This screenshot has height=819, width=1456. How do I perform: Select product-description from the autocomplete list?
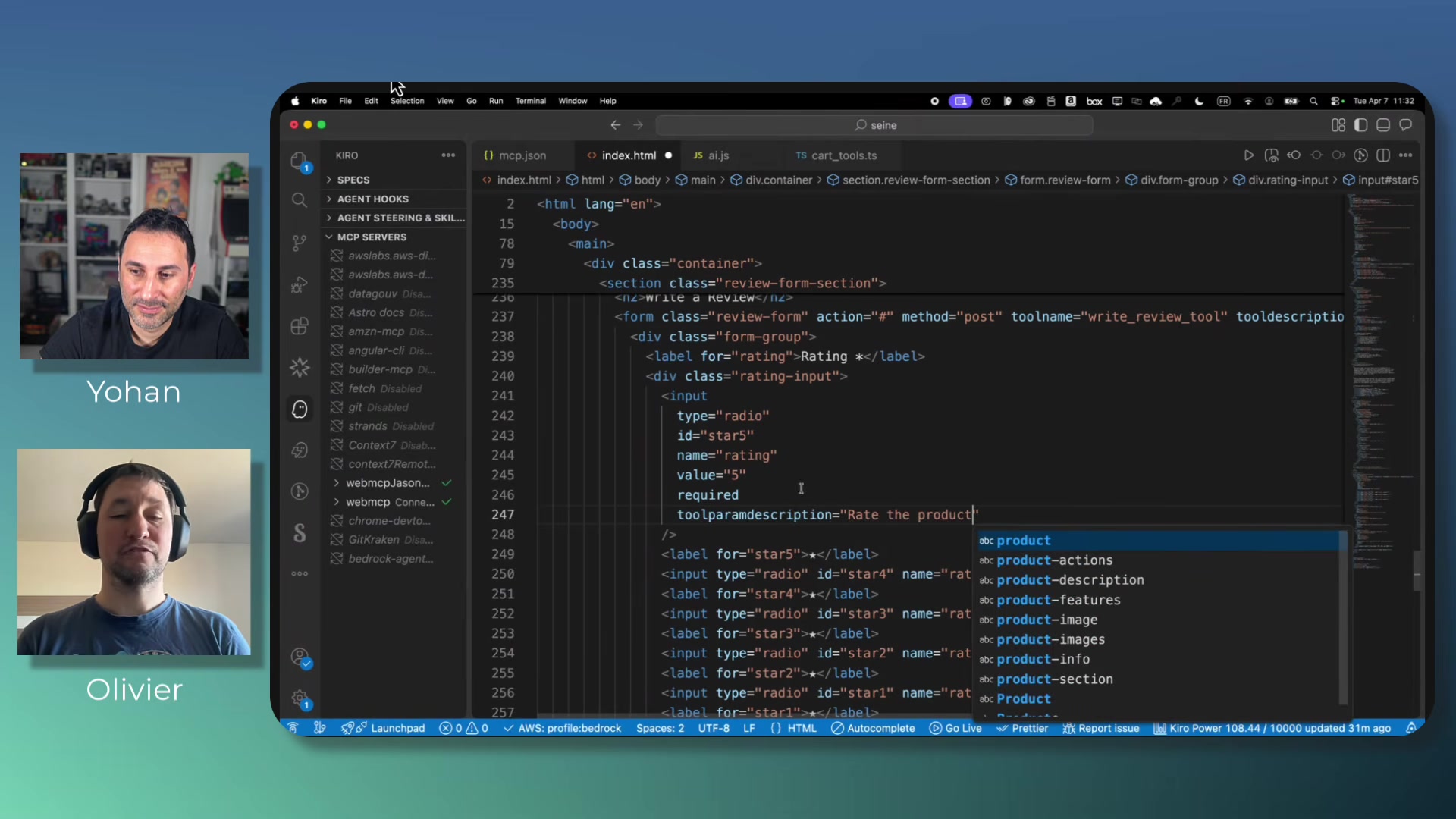pos(1071,580)
